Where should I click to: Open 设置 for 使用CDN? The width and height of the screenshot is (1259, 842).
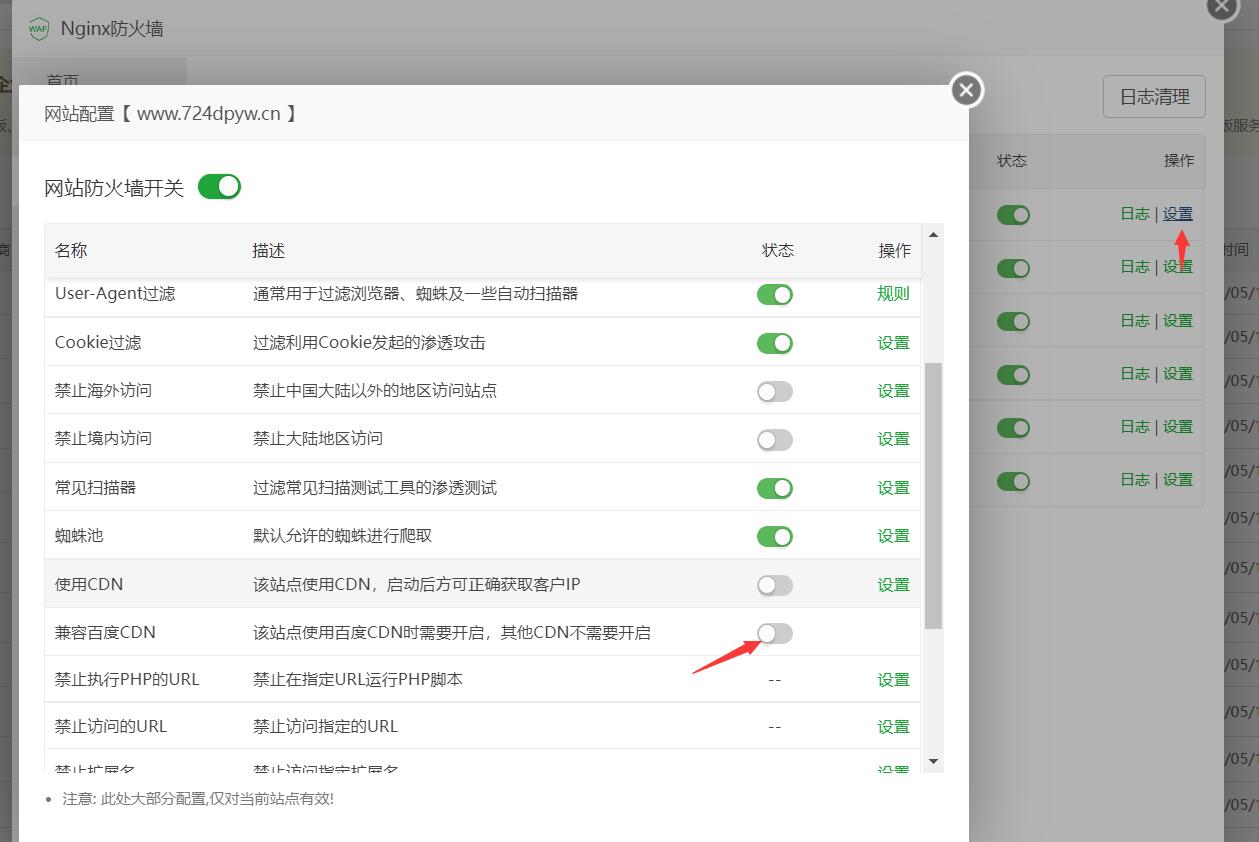tap(894, 585)
